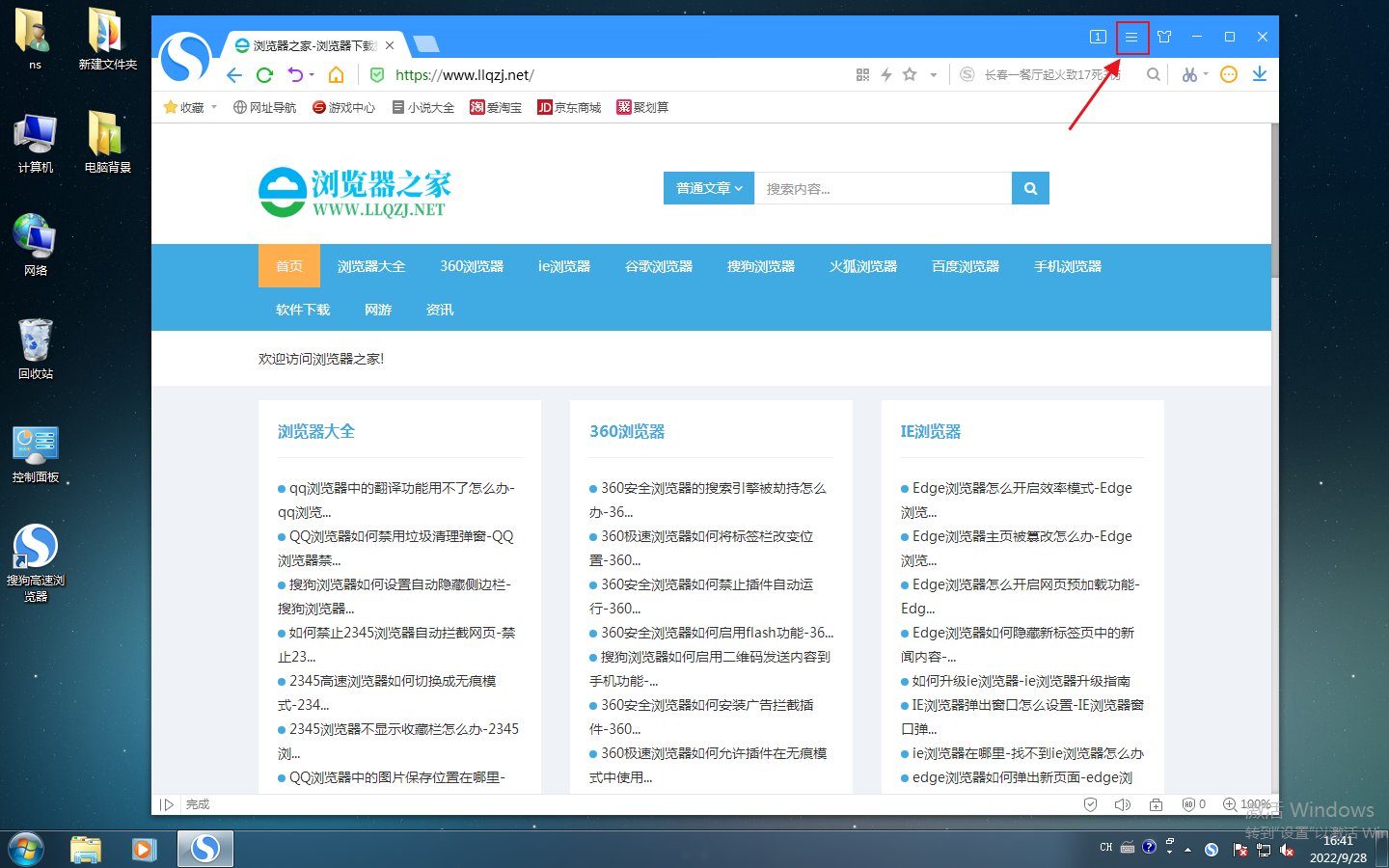Viewport: 1389px width, 868px height.
Task: Expand the 普通文章 search type dropdown
Action: click(708, 188)
